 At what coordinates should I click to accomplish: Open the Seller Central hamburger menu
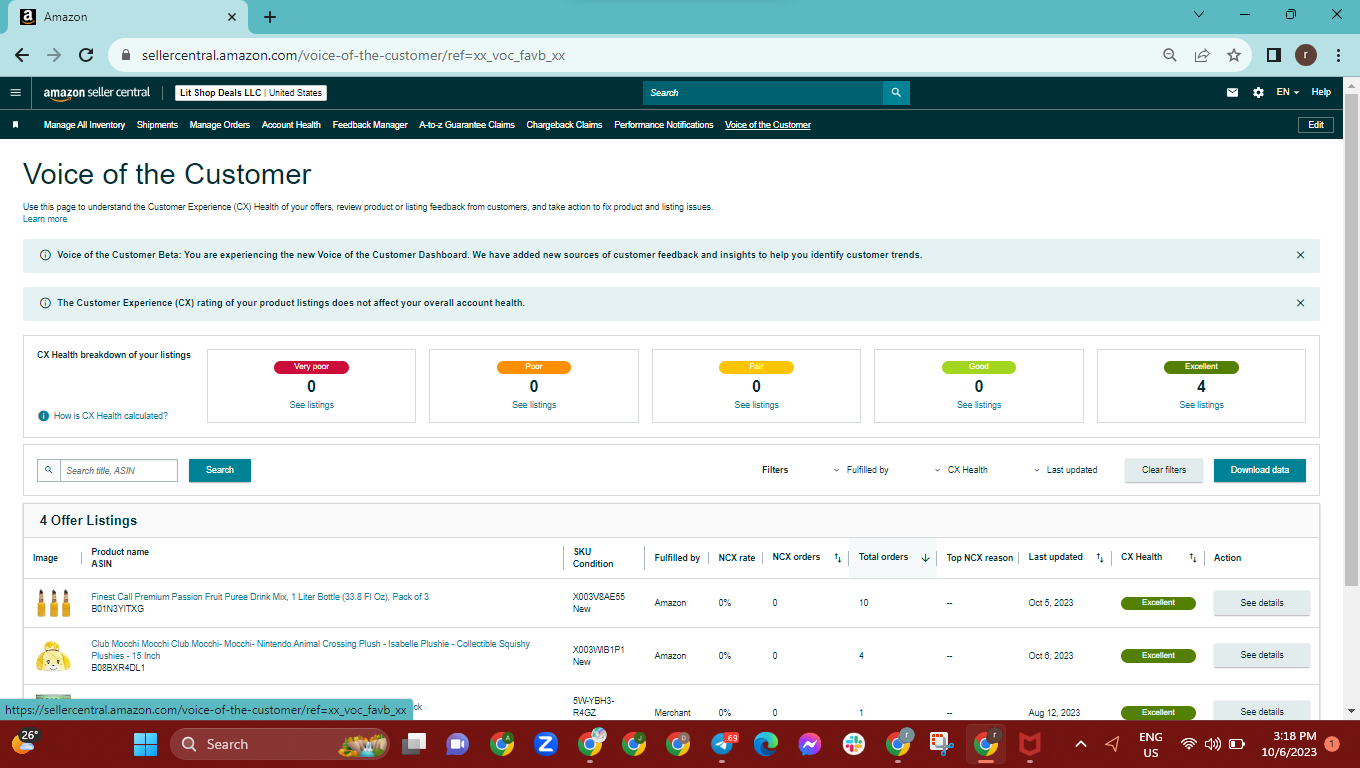[15, 92]
